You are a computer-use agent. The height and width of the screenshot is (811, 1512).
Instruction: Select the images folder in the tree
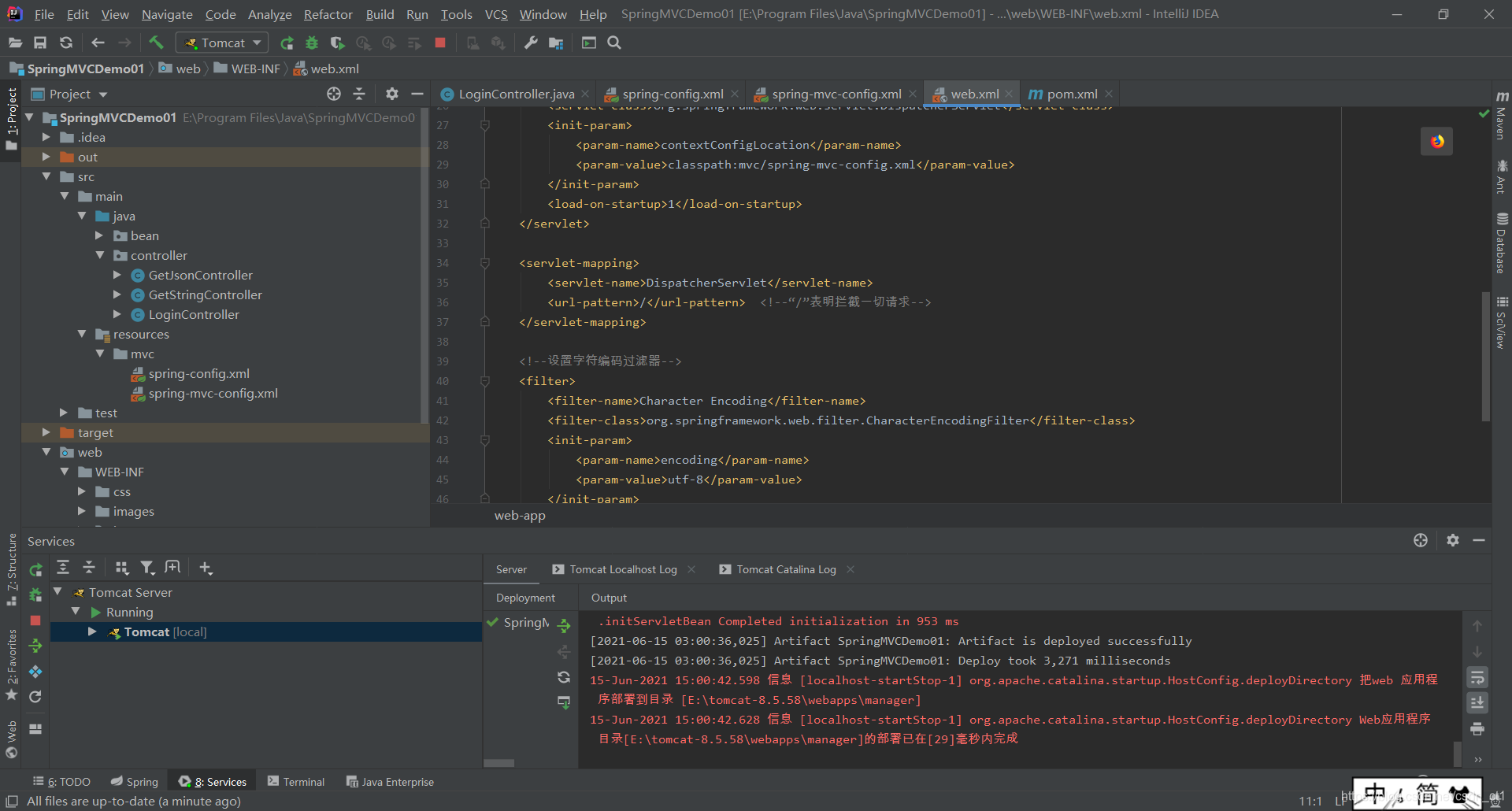[133, 511]
